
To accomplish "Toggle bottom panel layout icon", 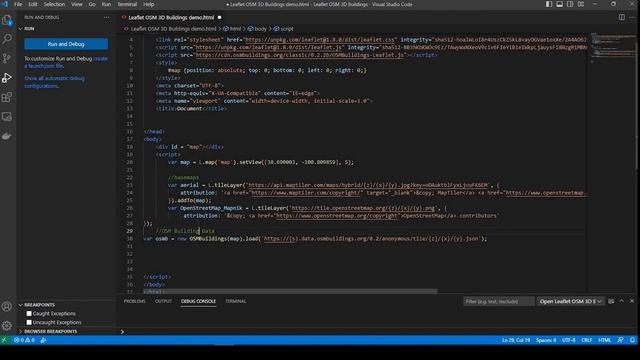I will click(x=560, y=4).
